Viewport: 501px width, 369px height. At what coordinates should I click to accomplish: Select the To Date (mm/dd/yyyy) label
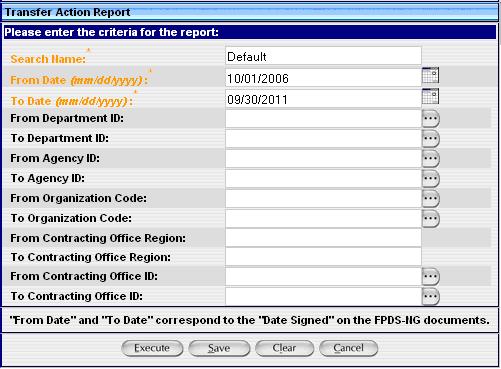[71, 101]
